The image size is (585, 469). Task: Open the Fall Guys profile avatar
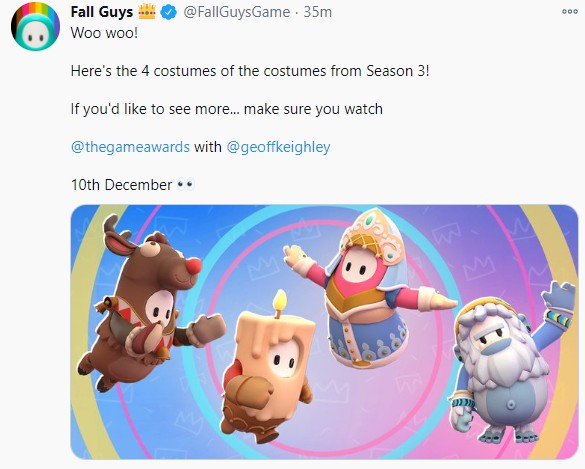click(x=35, y=26)
